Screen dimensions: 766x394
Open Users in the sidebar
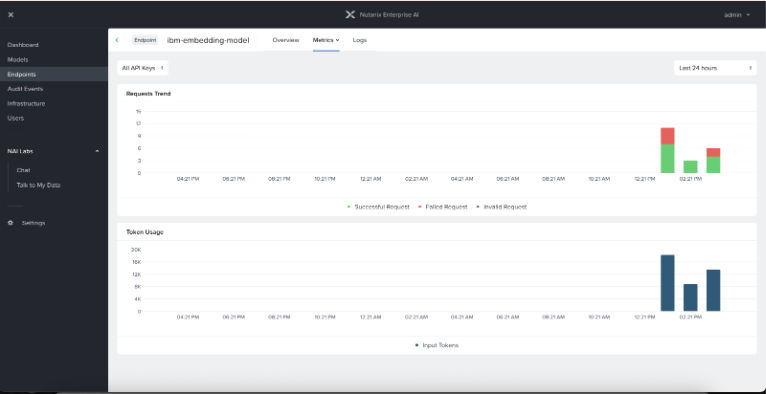coord(16,118)
